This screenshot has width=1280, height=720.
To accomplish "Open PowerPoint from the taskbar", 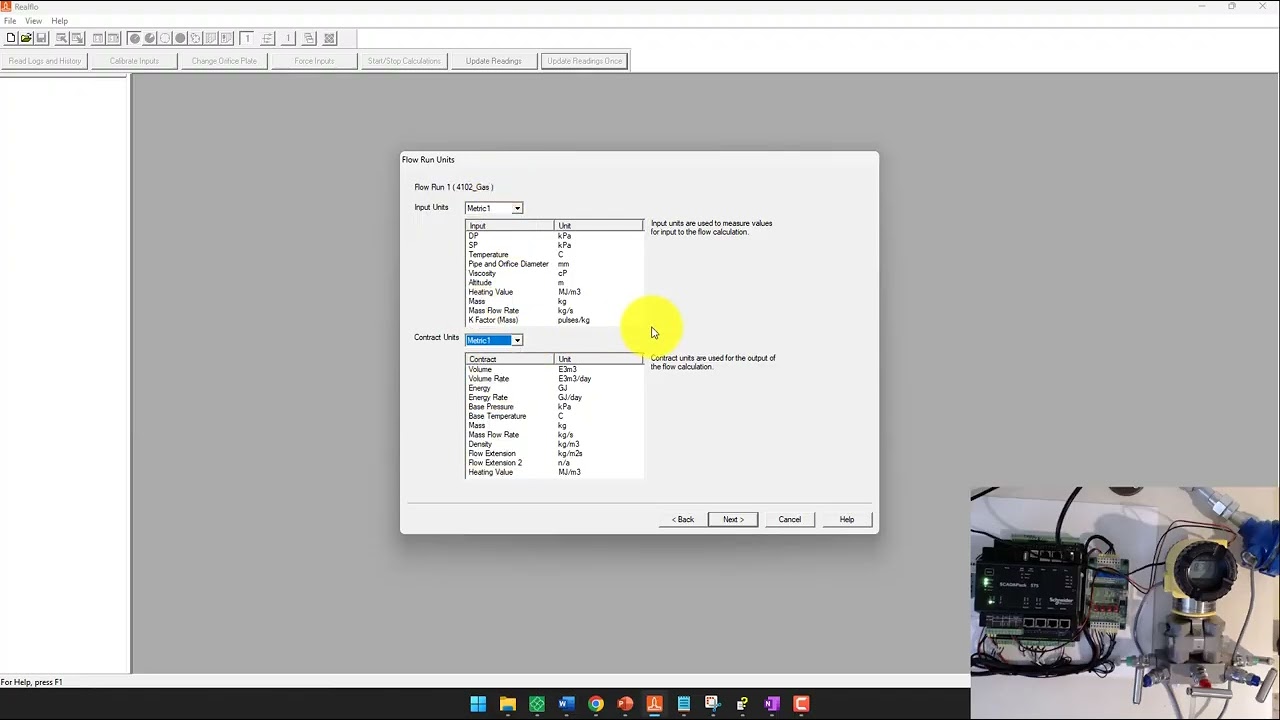I will pyautogui.click(x=625, y=704).
